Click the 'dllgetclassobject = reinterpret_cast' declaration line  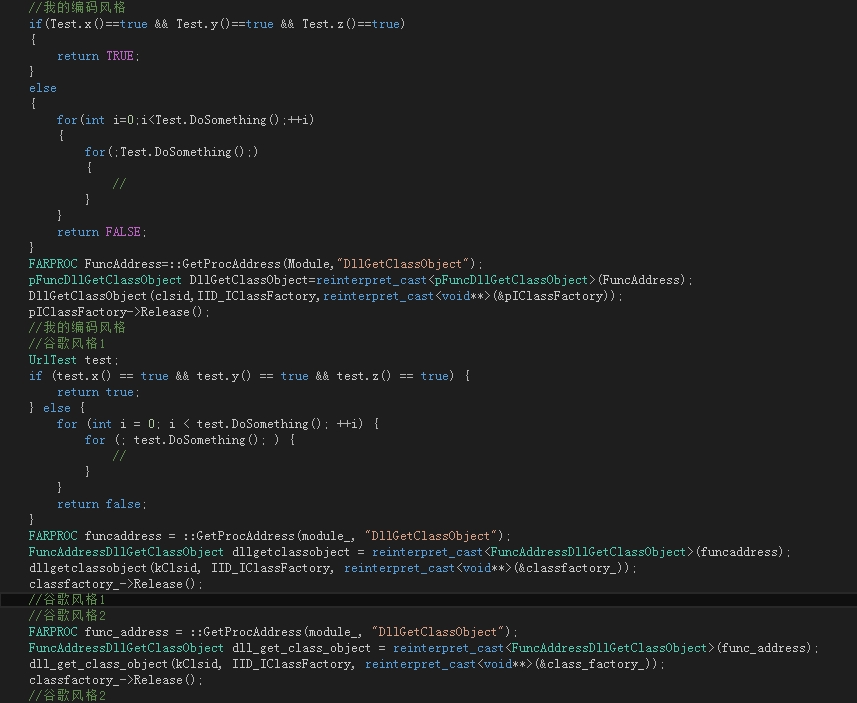410,552
